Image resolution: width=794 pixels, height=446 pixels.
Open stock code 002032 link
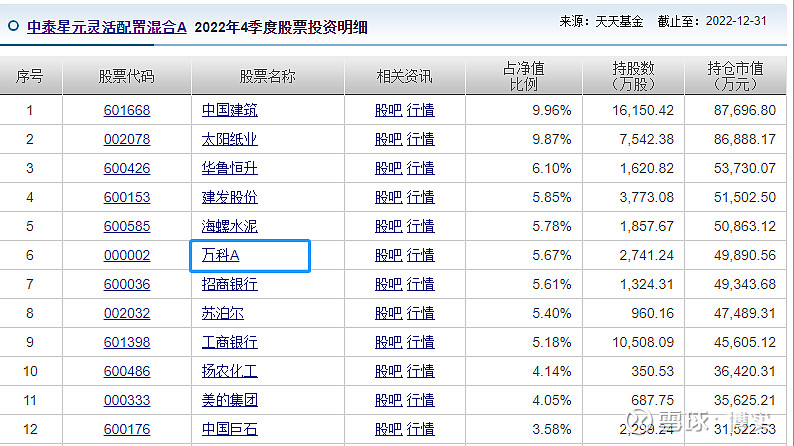(127, 313)
